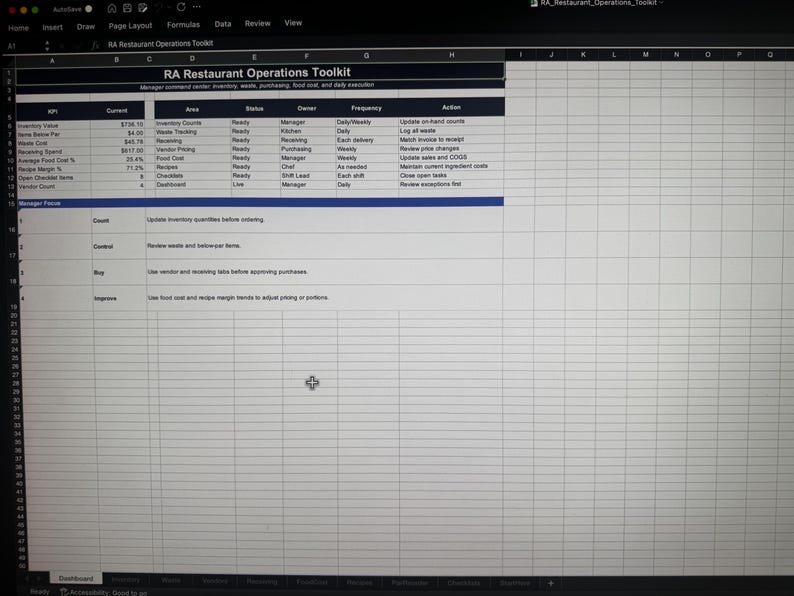Open the Review ribbon tab
This screenshot has width=794, height=596.
[x=258, y=23]
